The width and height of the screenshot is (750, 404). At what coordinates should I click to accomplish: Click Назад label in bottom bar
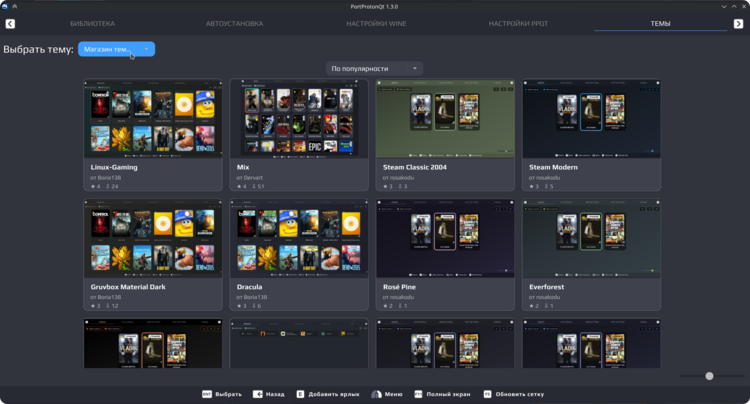tap(275, 394)
